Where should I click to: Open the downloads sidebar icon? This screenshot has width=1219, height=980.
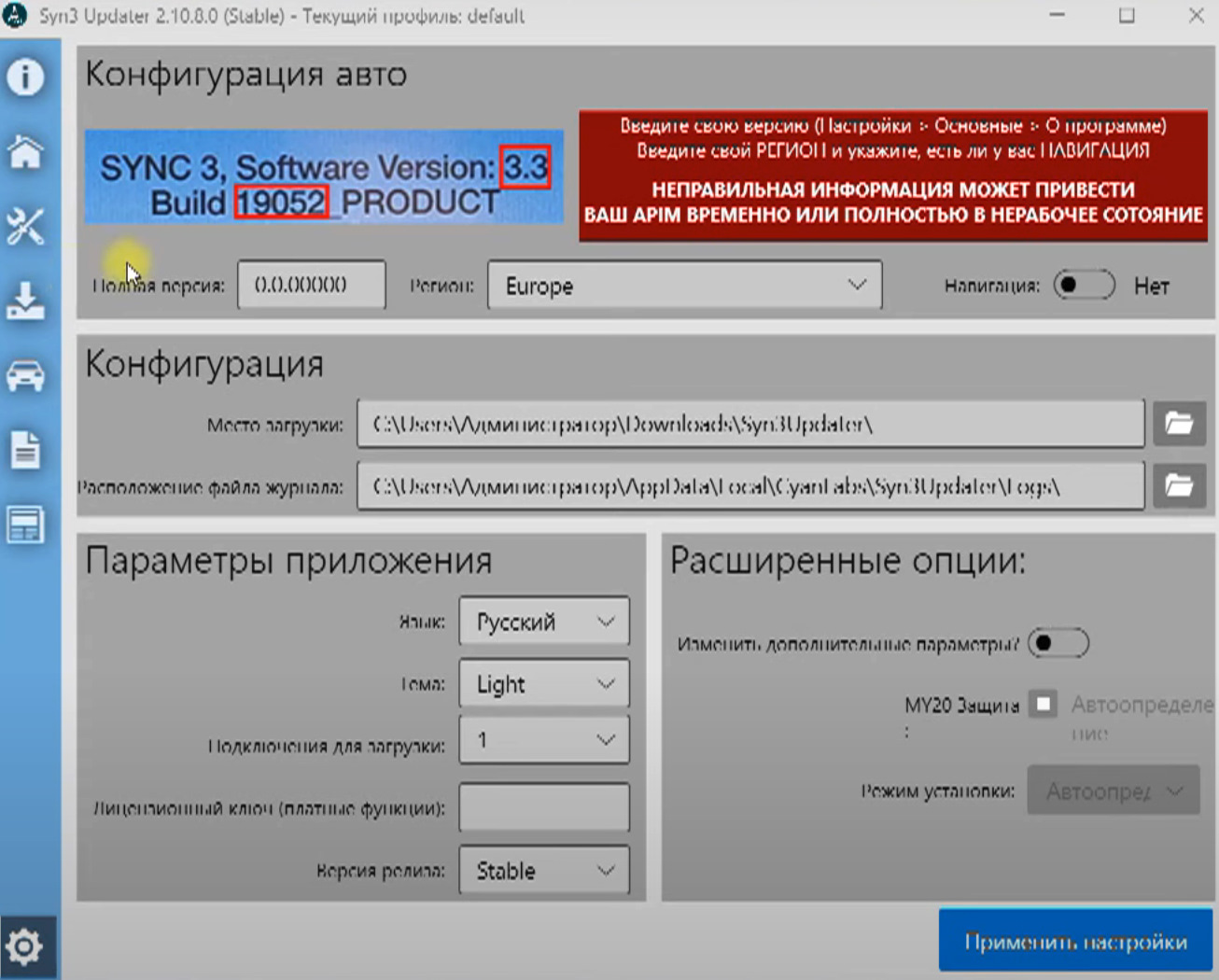[x=25, y=301]
